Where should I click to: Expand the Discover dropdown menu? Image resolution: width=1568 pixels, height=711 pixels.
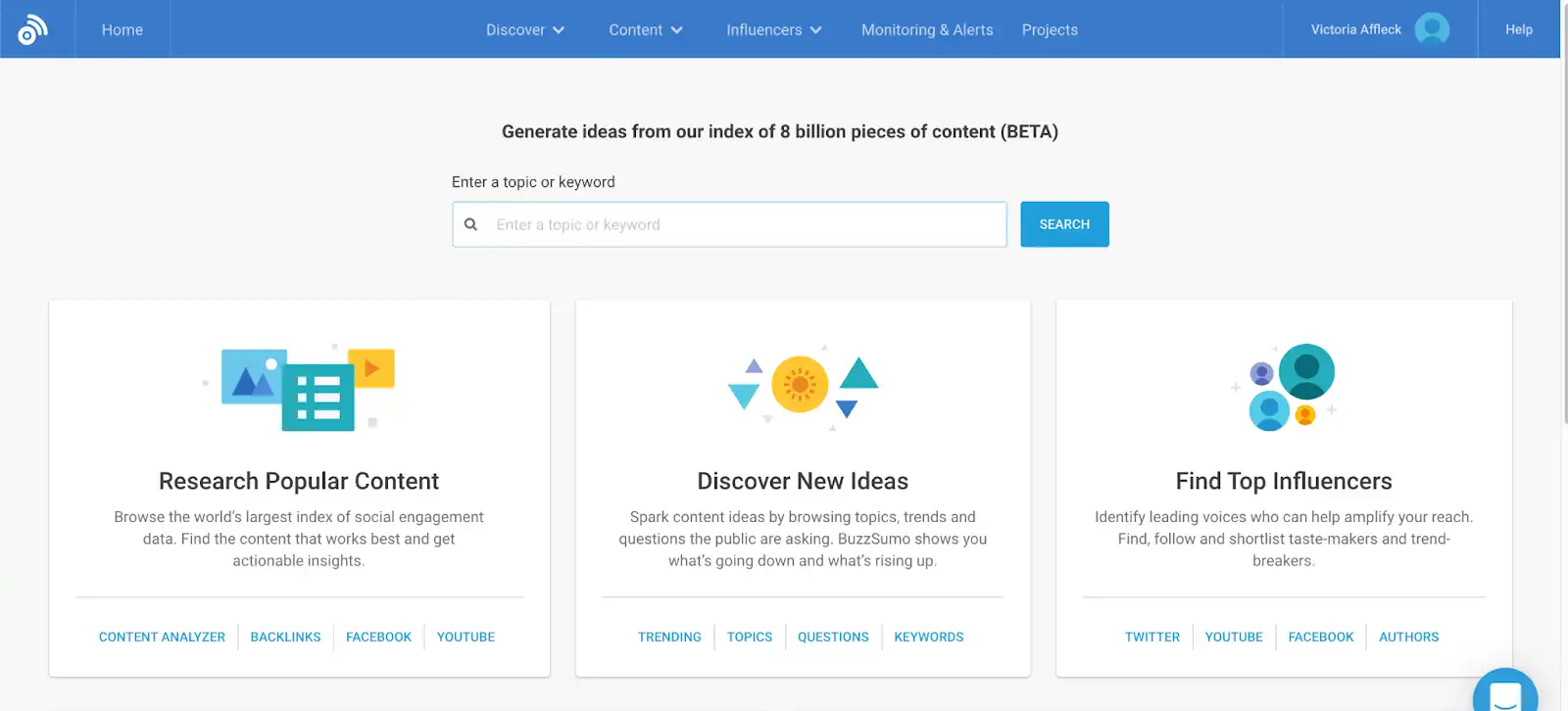point(525,30)
